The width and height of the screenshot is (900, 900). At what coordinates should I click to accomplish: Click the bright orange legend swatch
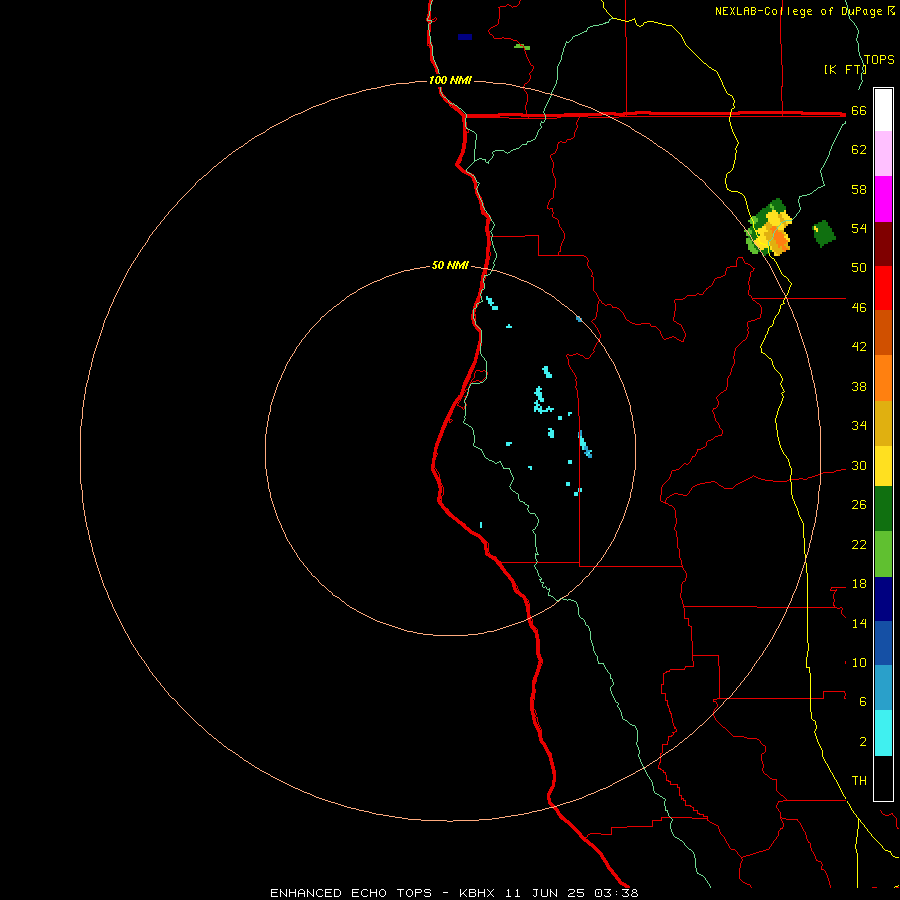[883, 378]
